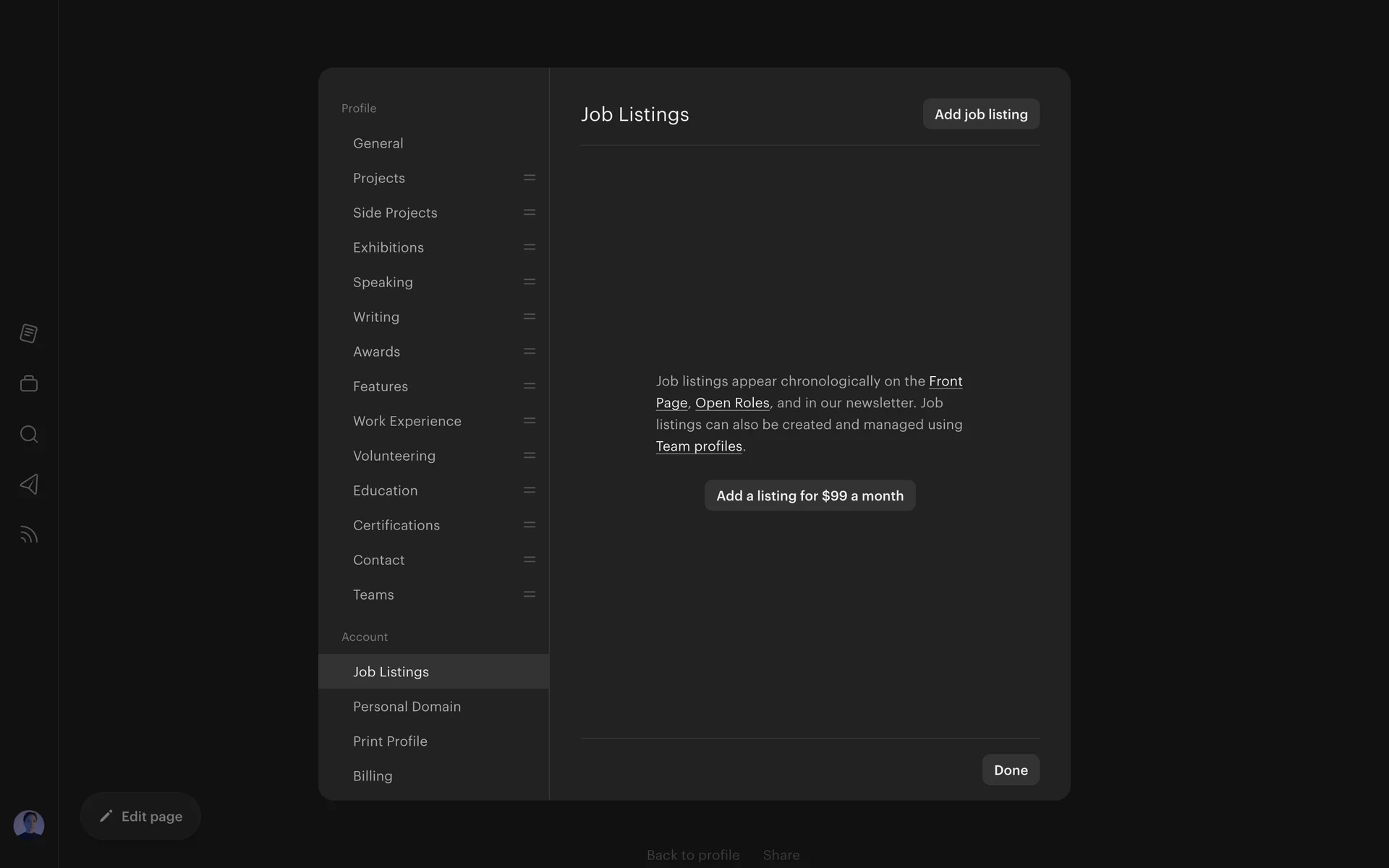Follow the Open Roles link
The width and height of the screenshot is (1389, 868).
coord(731,403)
